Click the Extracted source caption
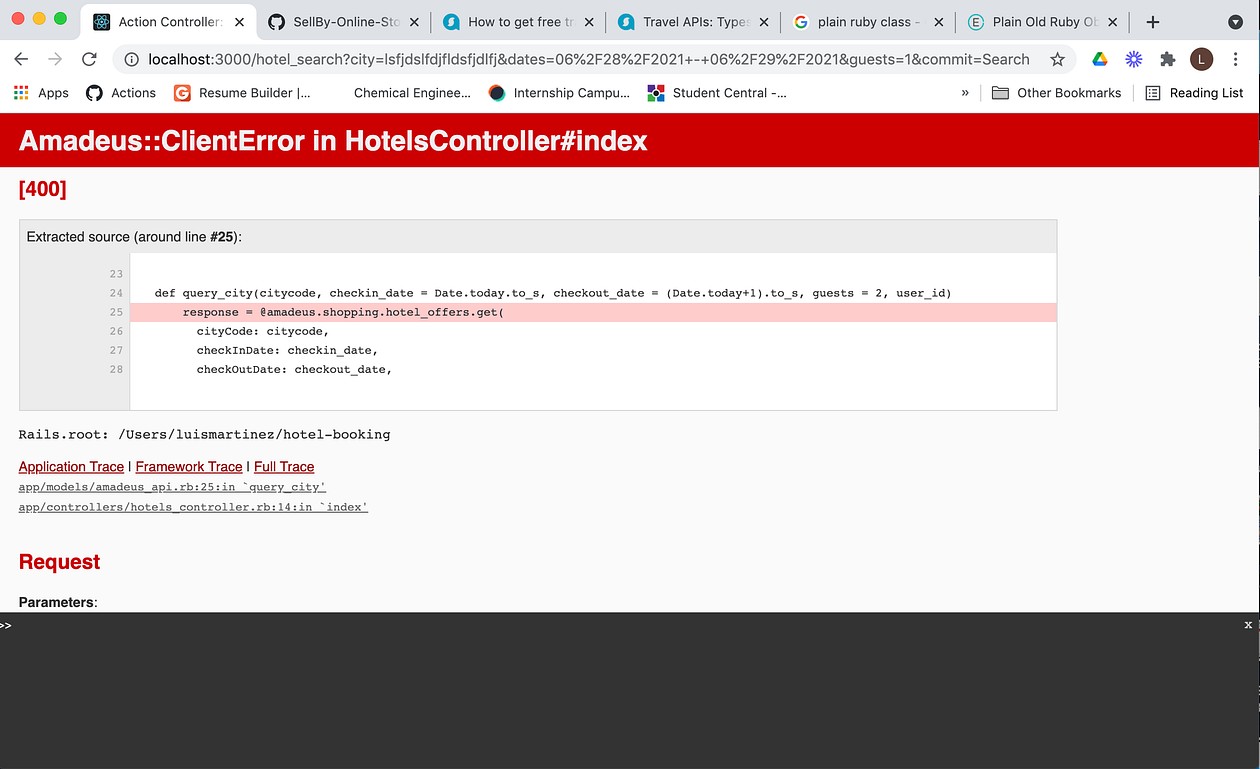Screen dimensions: 1260x769 tap(134, 237)
